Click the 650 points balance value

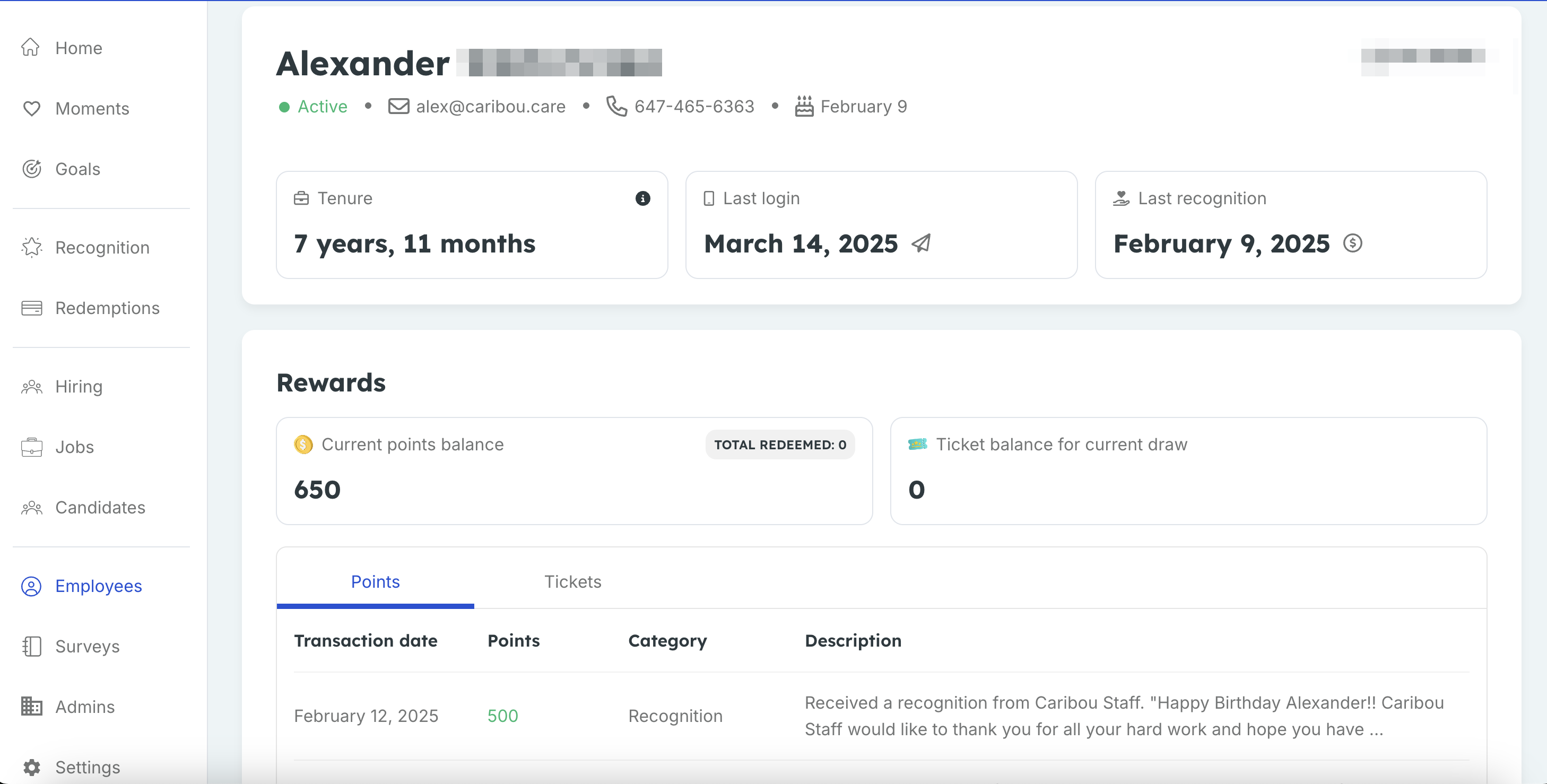[x=317, y=490]
